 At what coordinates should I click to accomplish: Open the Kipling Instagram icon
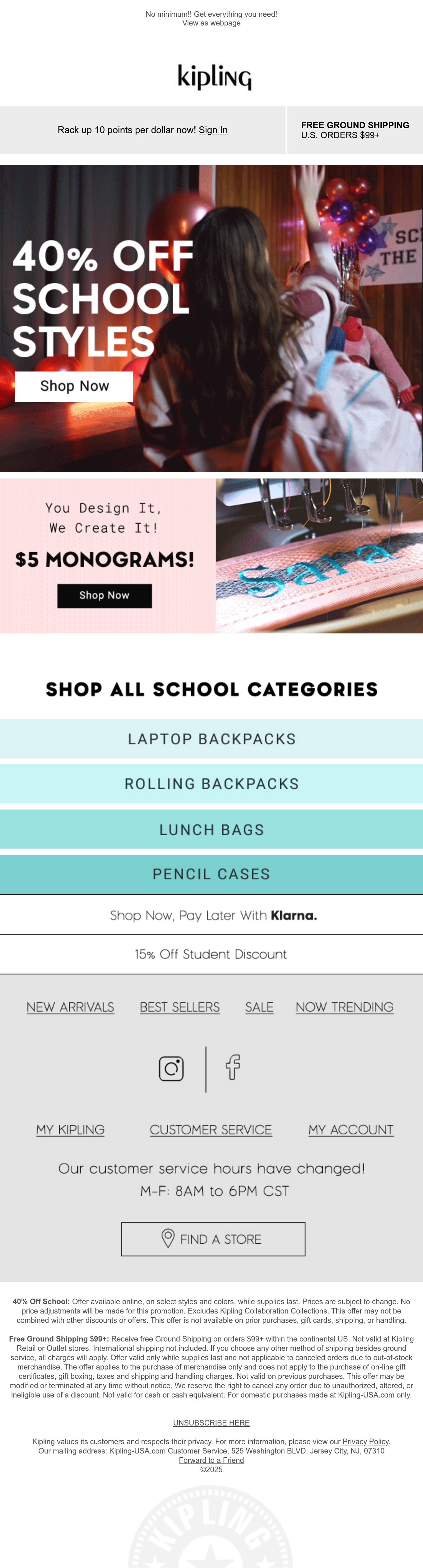click(171, 1068)
